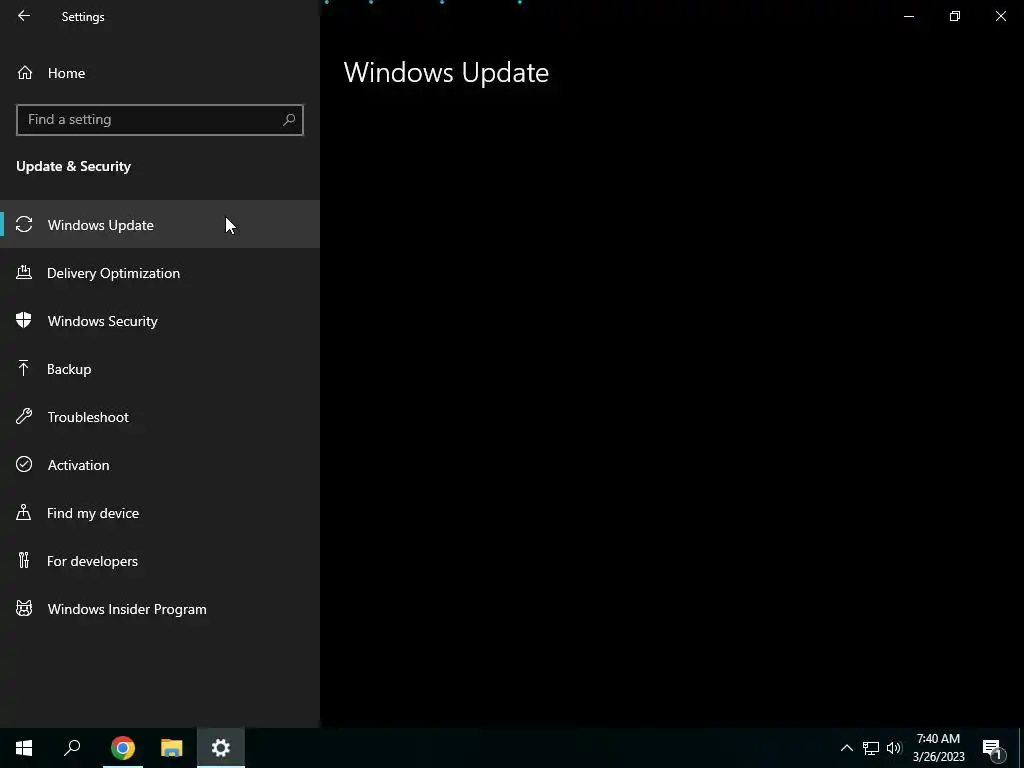Click the Delivery Optimization icon
Screen dimensions: 1024x768
(24, 272)
